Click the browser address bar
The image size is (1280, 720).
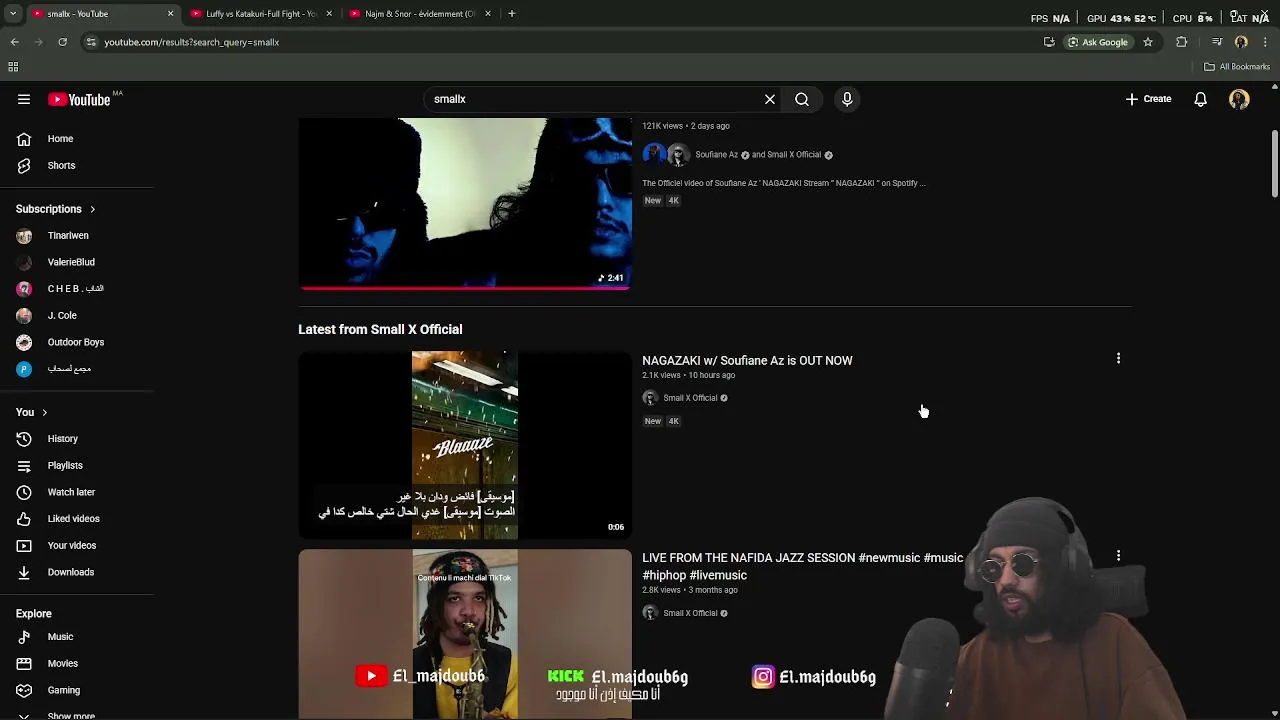coord(560,42)
